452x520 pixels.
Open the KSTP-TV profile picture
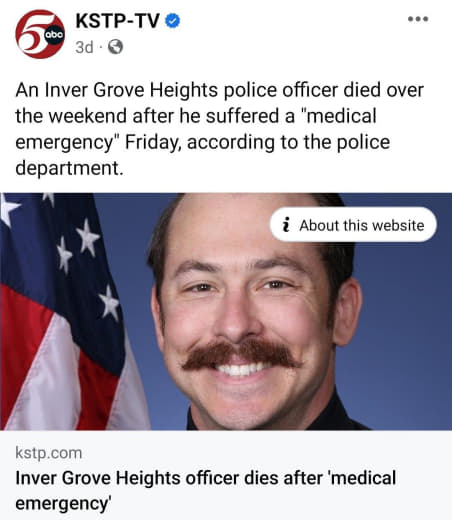pyautogui.click(x=40, y=34)
